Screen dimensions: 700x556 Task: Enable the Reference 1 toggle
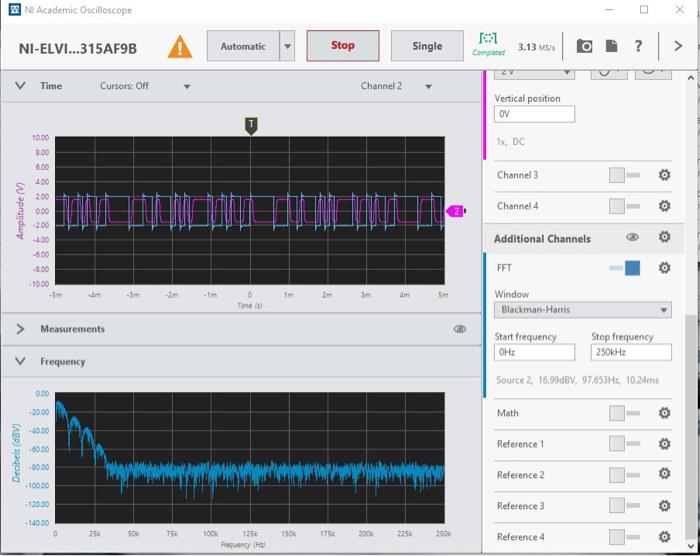tap(625, 444)
